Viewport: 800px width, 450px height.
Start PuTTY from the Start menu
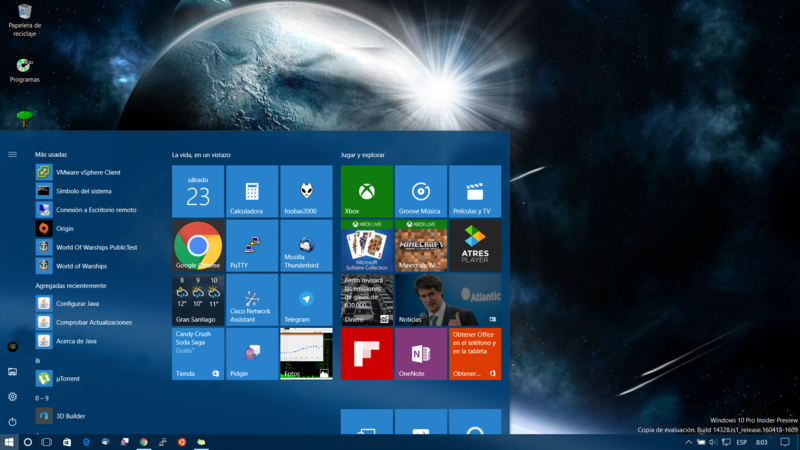pos(252,246)
